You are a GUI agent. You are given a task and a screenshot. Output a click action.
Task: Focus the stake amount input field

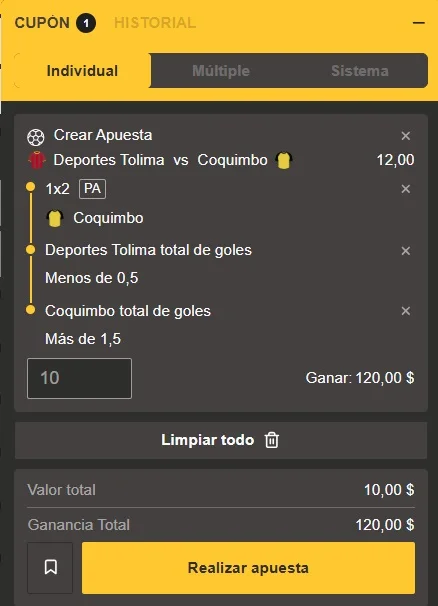pos(79,378)
